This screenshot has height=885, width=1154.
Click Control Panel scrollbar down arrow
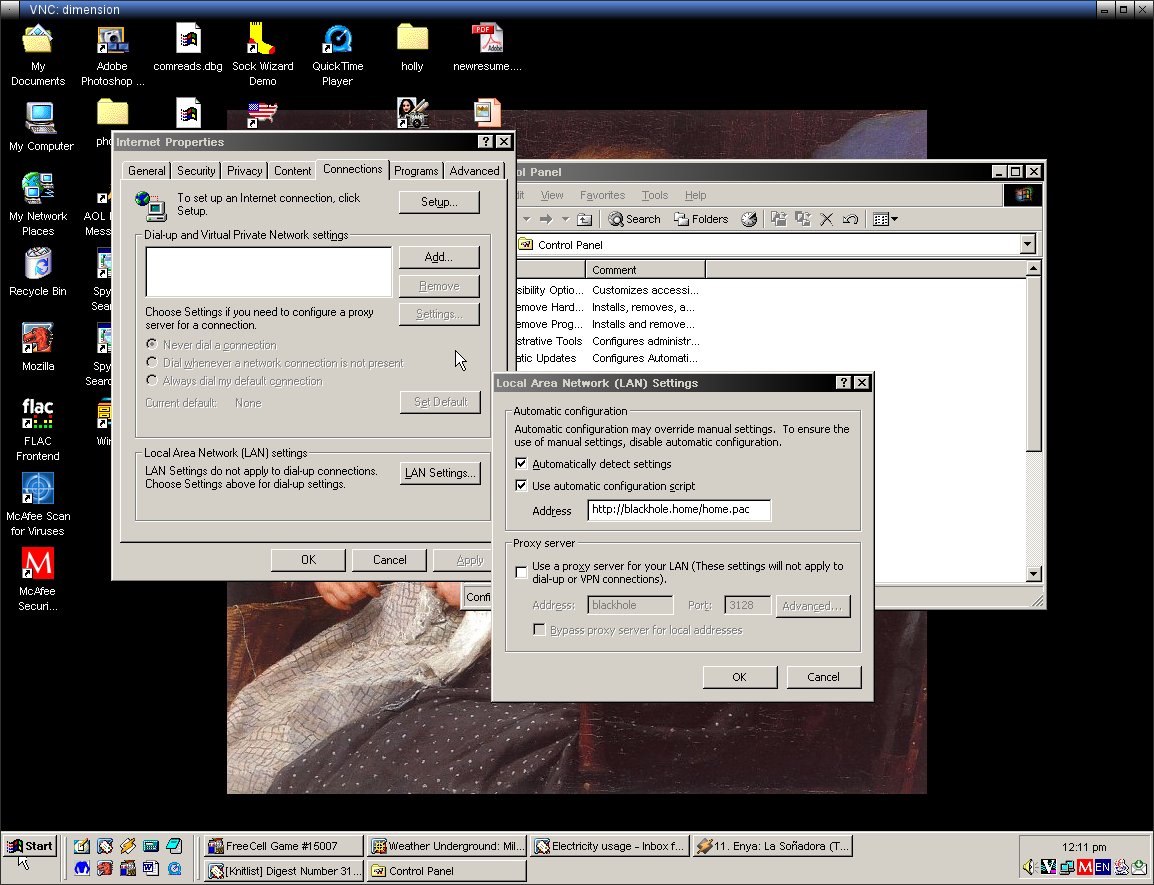coord(1033,574)
